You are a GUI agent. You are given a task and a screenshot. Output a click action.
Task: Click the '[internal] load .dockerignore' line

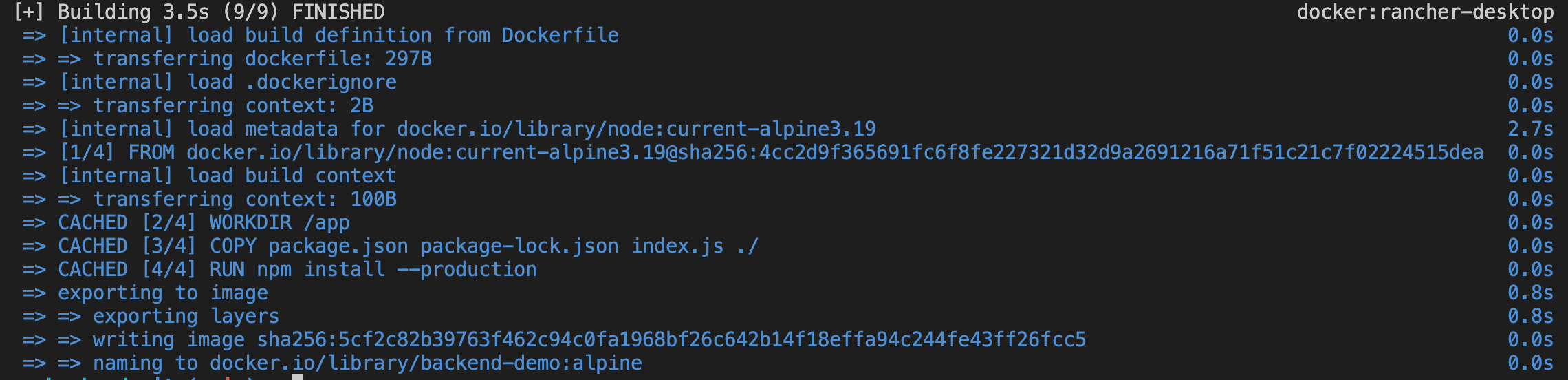(228, 82)
